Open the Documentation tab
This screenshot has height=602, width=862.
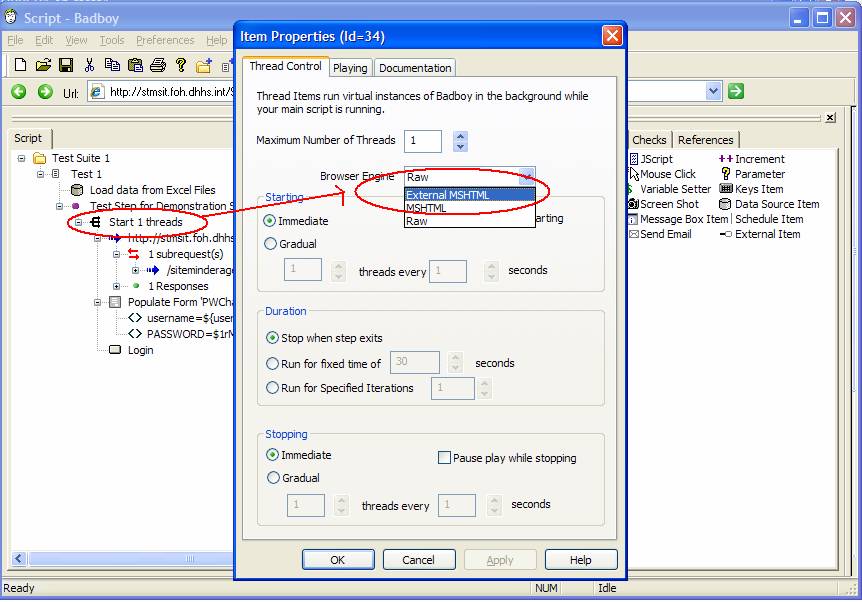(x=415, y=68)
